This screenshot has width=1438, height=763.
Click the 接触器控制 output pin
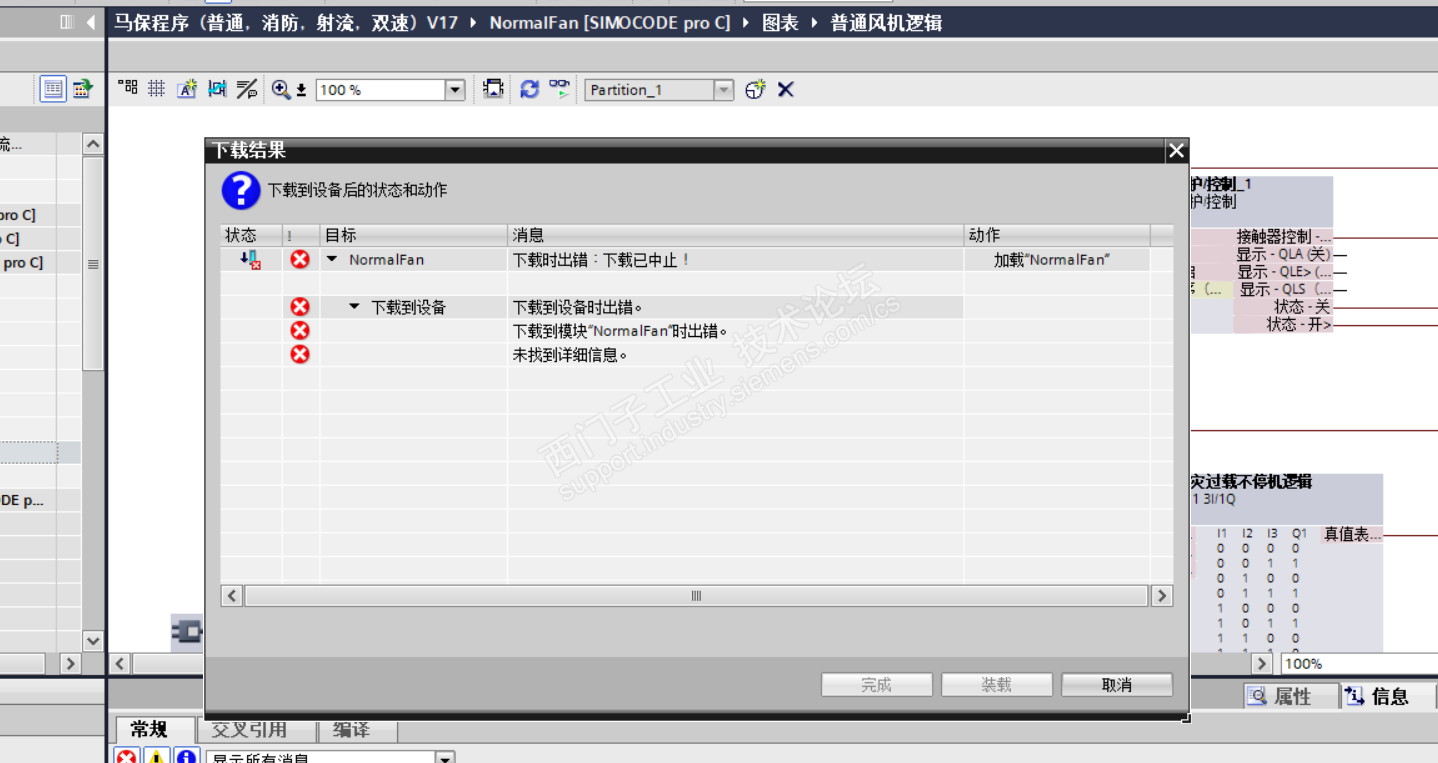coord(1284,237)
